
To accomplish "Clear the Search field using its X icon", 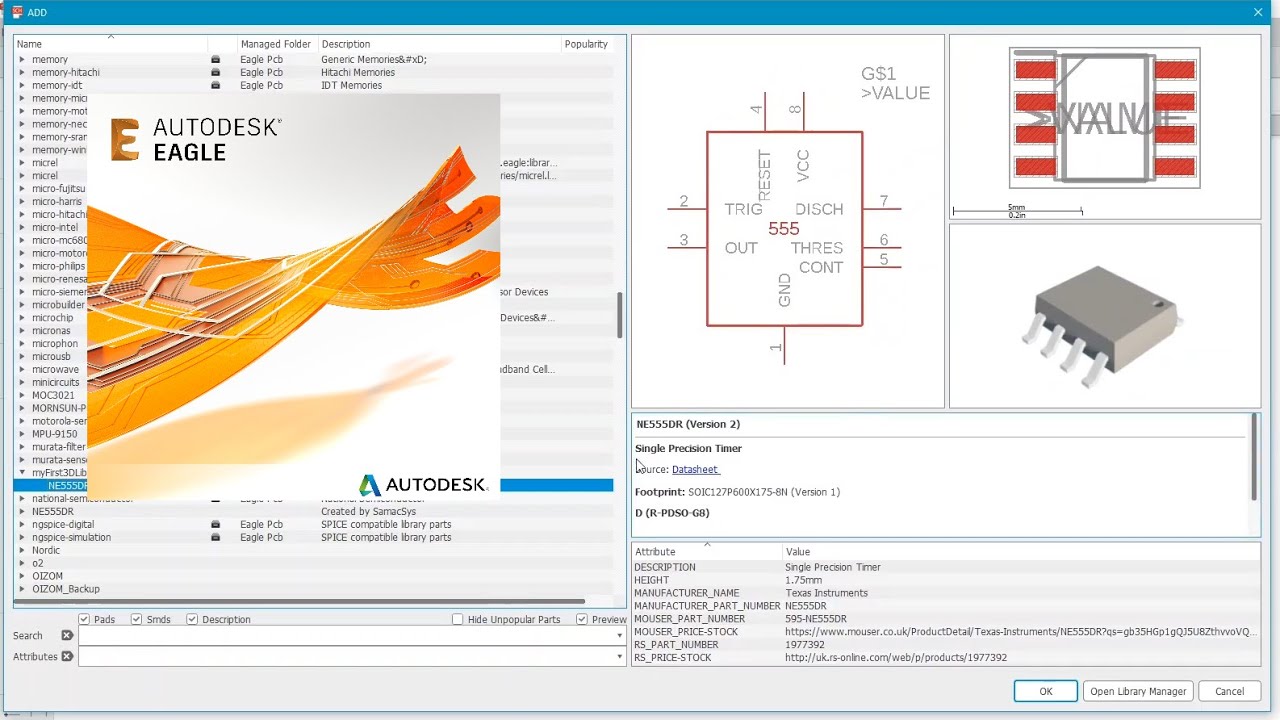I will [67, 636].
